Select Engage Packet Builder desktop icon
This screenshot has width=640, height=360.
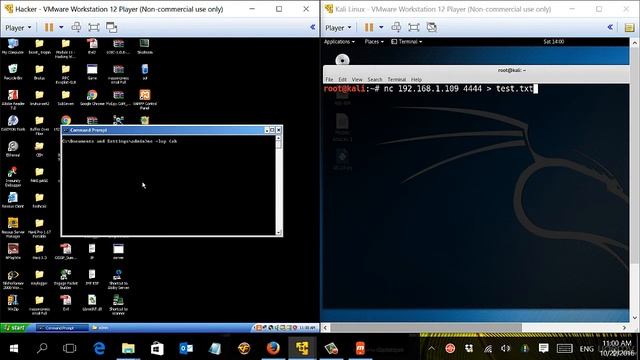click(x=65, y=279)
